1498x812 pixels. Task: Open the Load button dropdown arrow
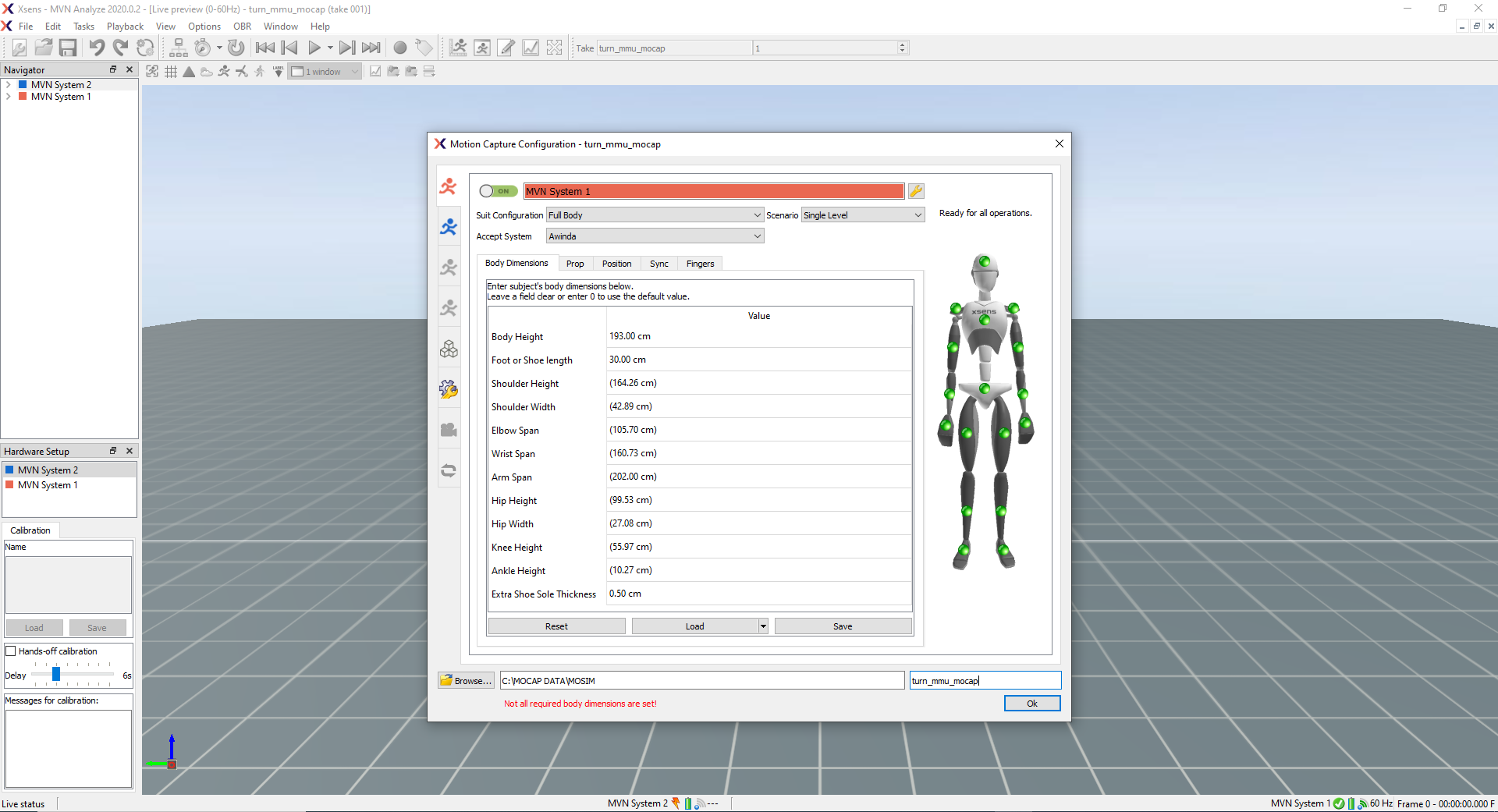pyautogui.click(x=763, y=626)
